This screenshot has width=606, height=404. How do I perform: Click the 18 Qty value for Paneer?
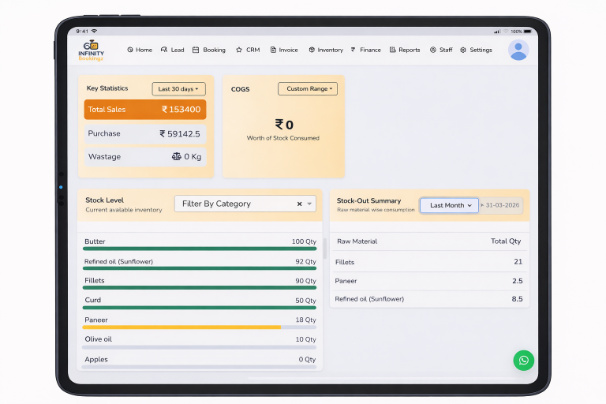click(306, 320)
